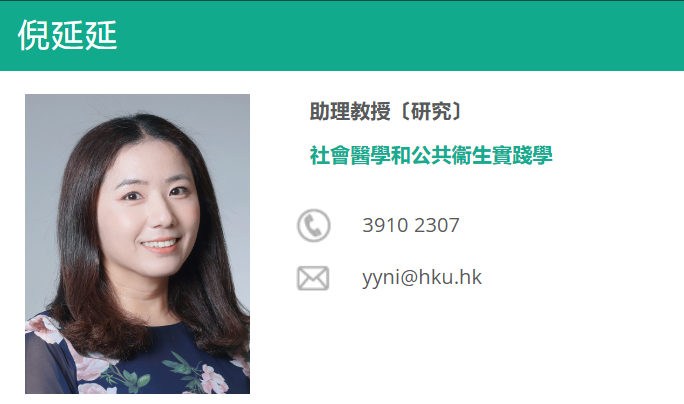Open email link yyni@hku.hk
Screen dimensions: 684x404
pos(421,277)
